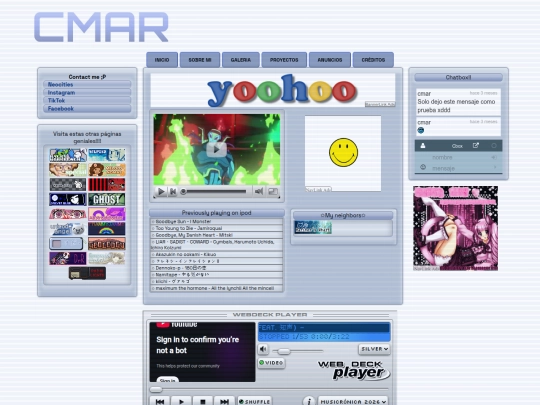The width and height of the screenshot is (540, 405).
Task: Click the Cbox pop-out icon
Action: [476, 145]
